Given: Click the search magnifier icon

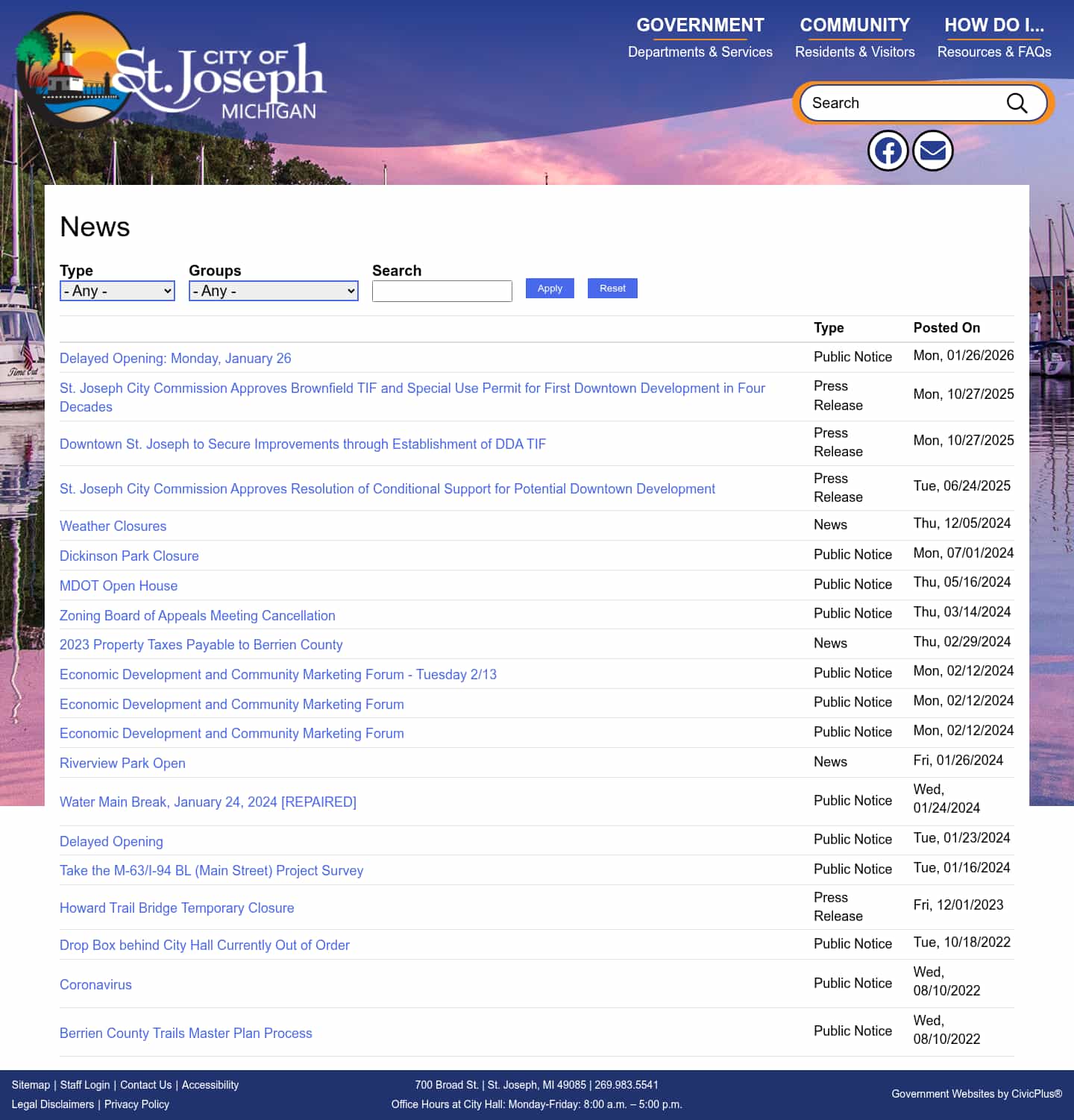Looking at the screenshot, I should [1017, 103].
